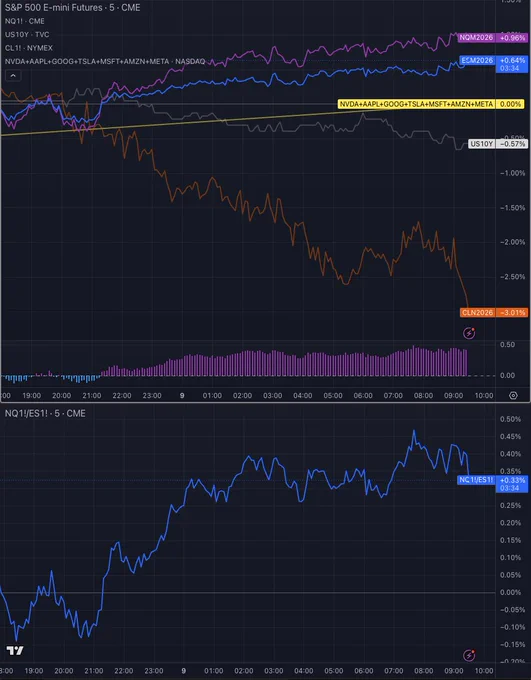
Task: Select NQ1!/ES1! · 5 · CME lower chart title
Action: pyautogui.click(x=45, y=413)
